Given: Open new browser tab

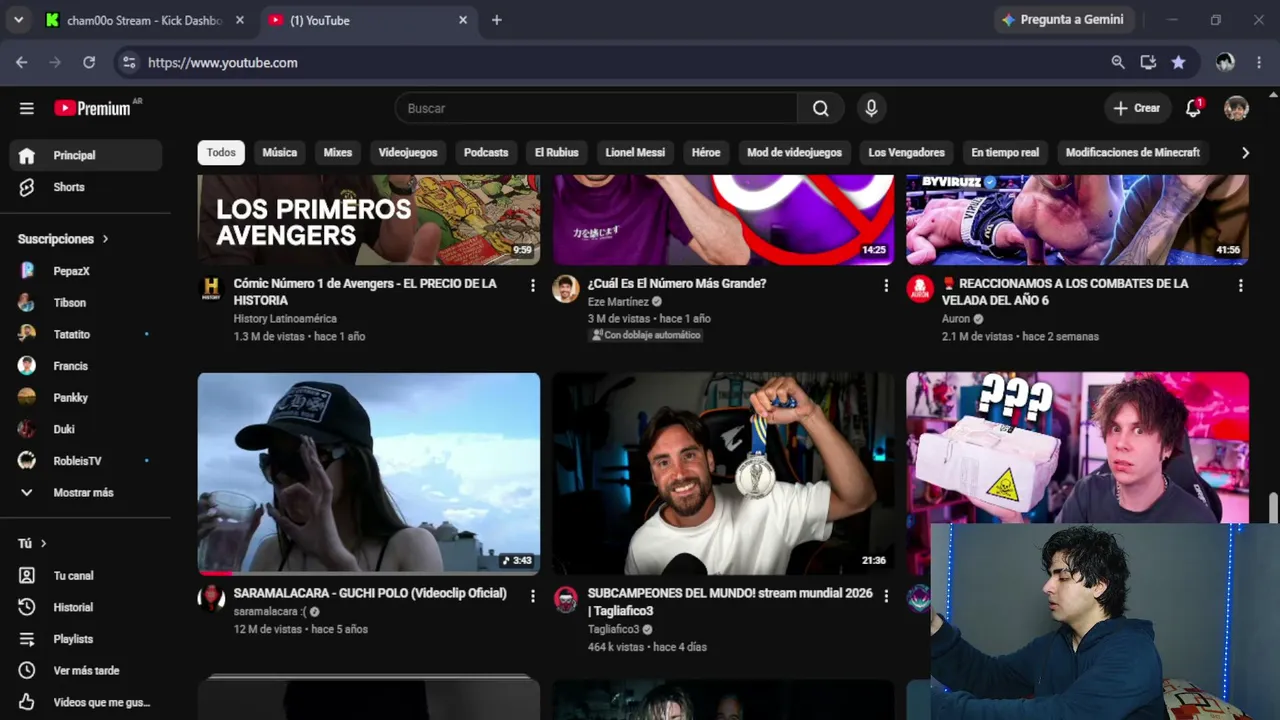Looking at the screenshot, I should tap(497, 20).
